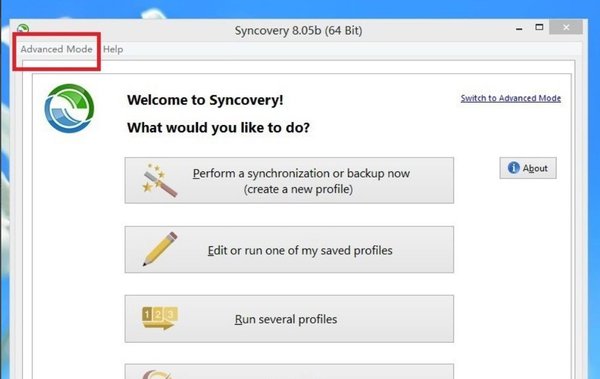This screenshot has height=379, width=600.
Task: Click the partially visible icon on bottom button
Action: (157, 374)
